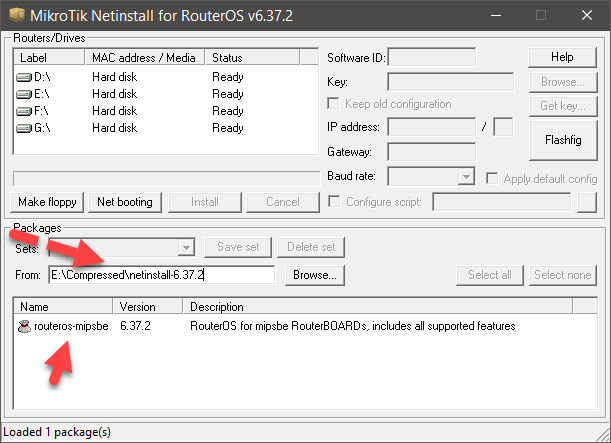Select the F:\ drive row label
Image resolution: width=611 pixels, height=443 pixels.
click(41, 111)
